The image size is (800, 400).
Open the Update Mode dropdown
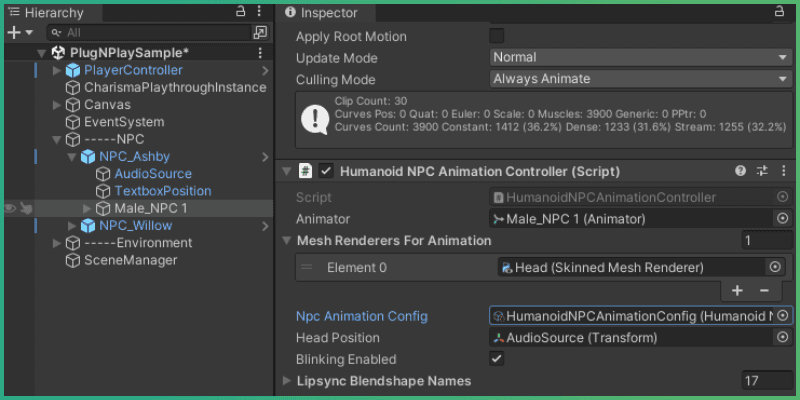click(641, 57)
